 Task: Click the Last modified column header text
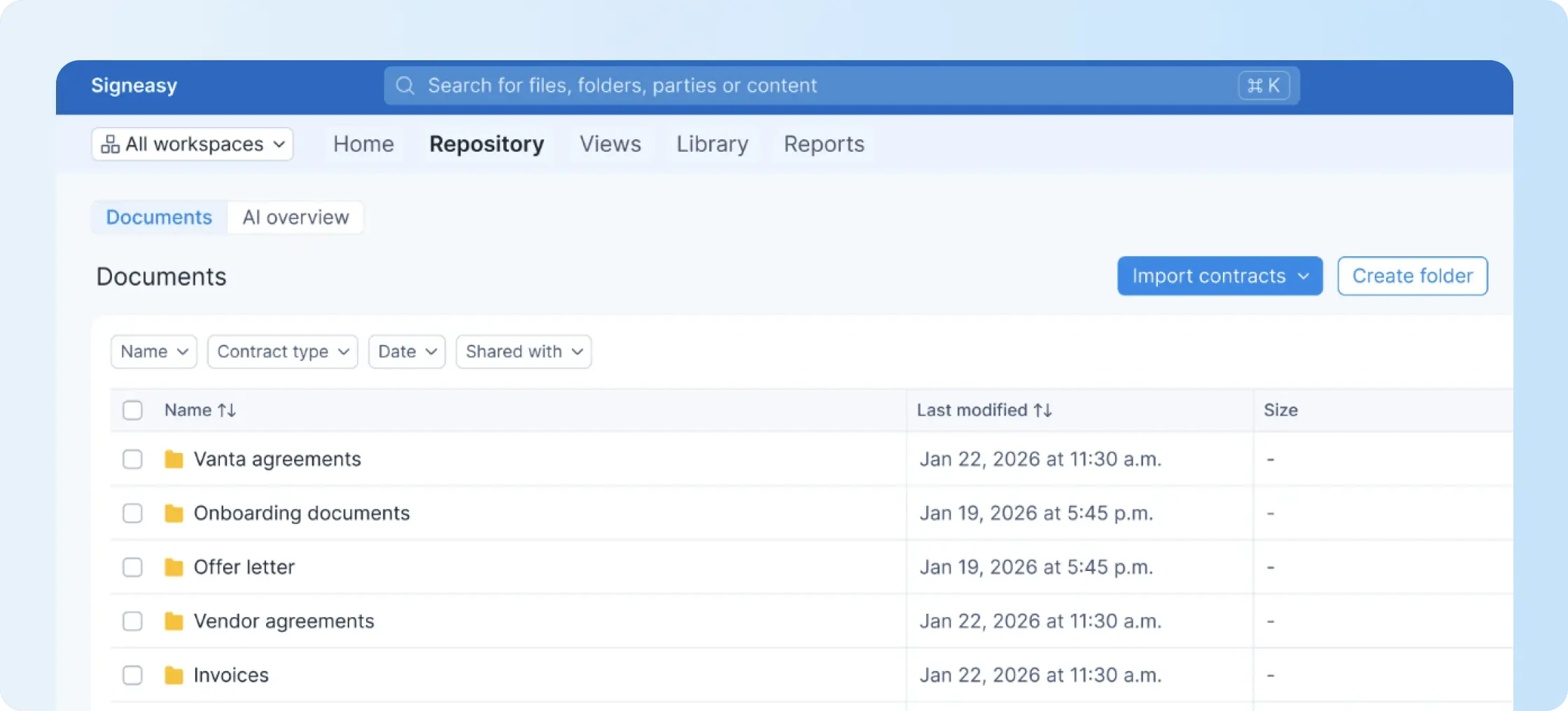(x=972, y=410)
